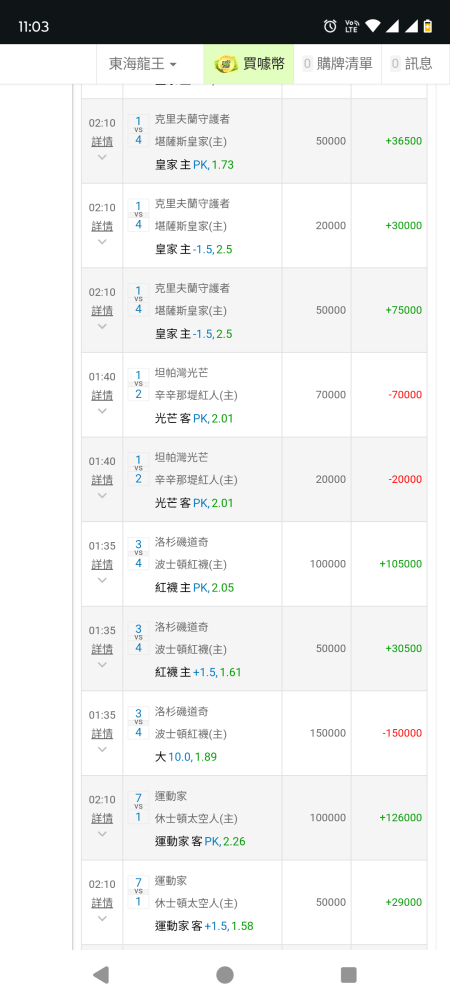Expand chevron under 詳情 for 運動家 客 +1.5, 1.58
The width and height of the screenshot is (450, 1000).
(102, 918)
